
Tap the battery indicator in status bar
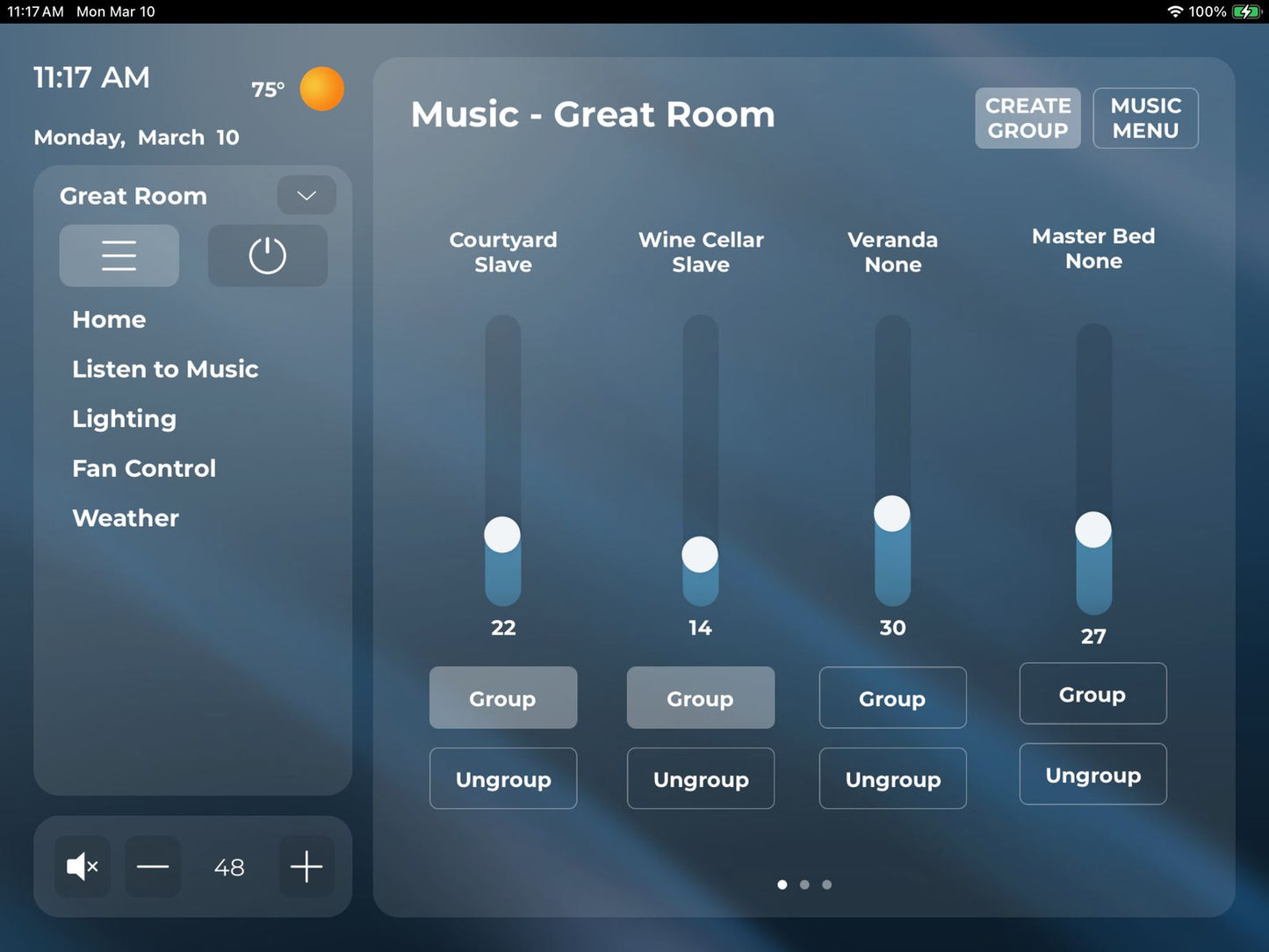pyautogui.click(x=1245, y=11)
